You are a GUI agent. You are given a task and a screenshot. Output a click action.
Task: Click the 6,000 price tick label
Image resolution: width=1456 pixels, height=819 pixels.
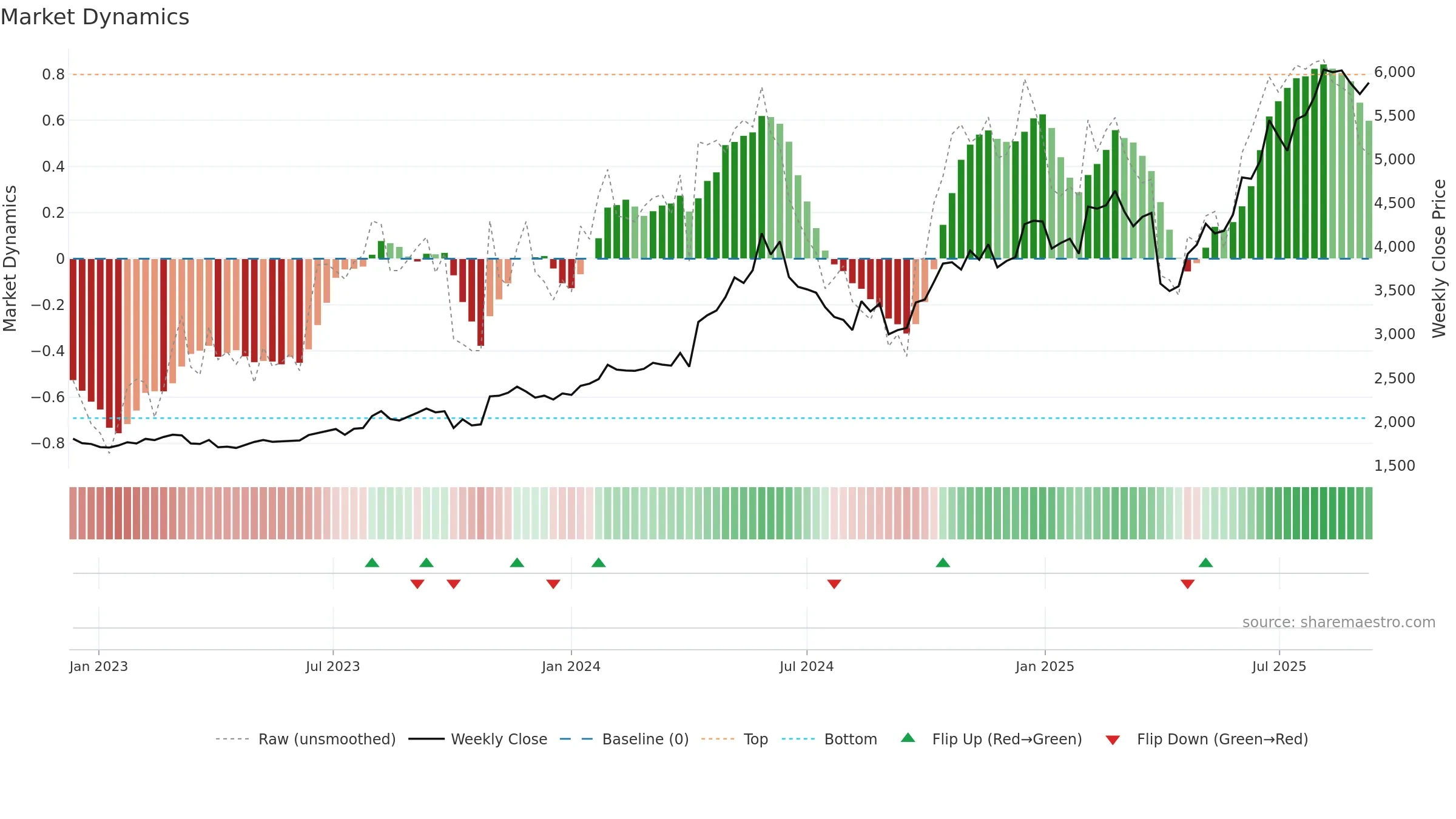(1395, 72)
